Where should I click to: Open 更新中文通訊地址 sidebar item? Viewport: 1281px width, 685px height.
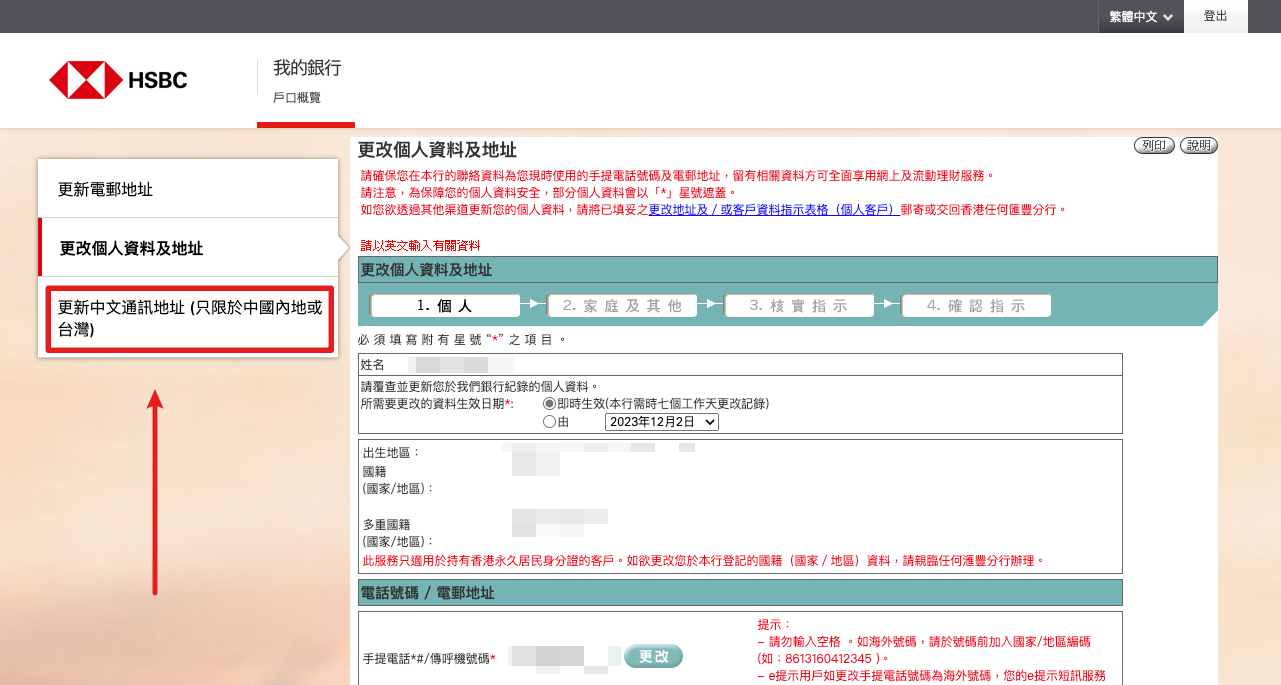[x=189, y=319]
